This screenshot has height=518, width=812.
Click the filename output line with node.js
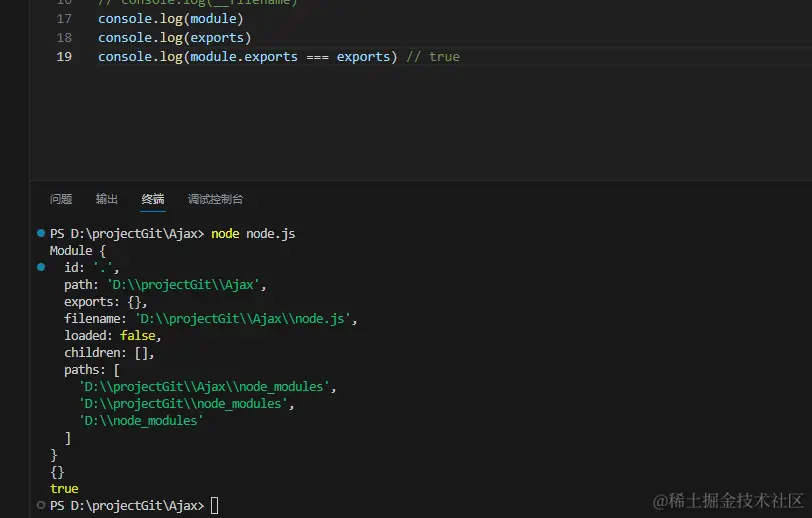tap(210, 319)
